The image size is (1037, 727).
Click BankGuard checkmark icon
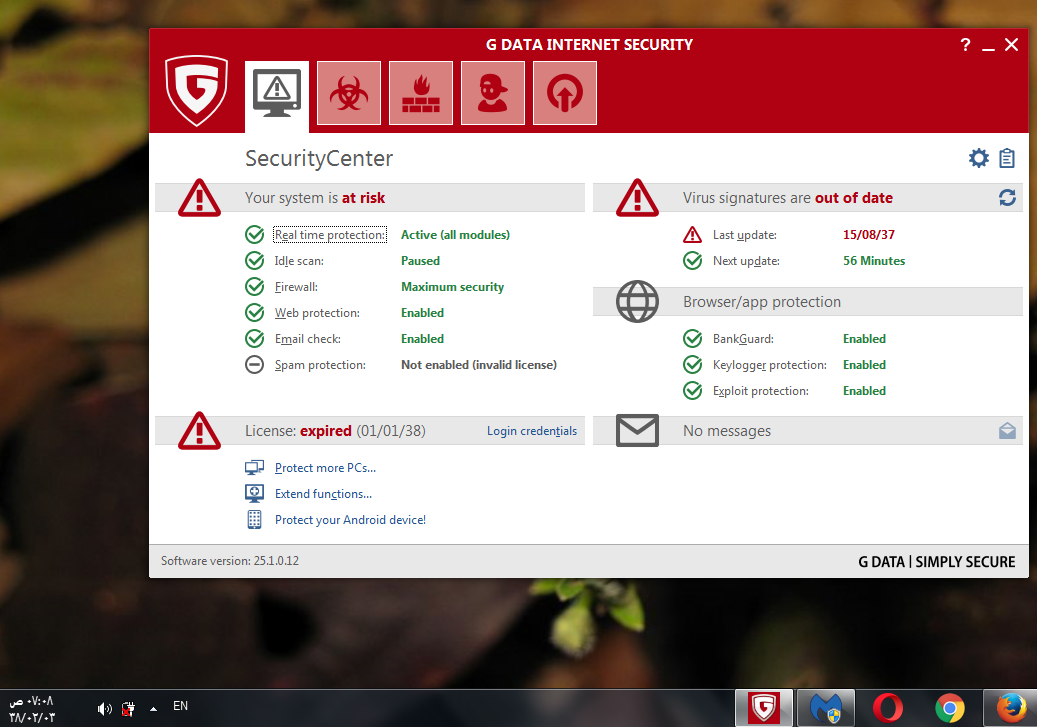(x=692, y=339)
